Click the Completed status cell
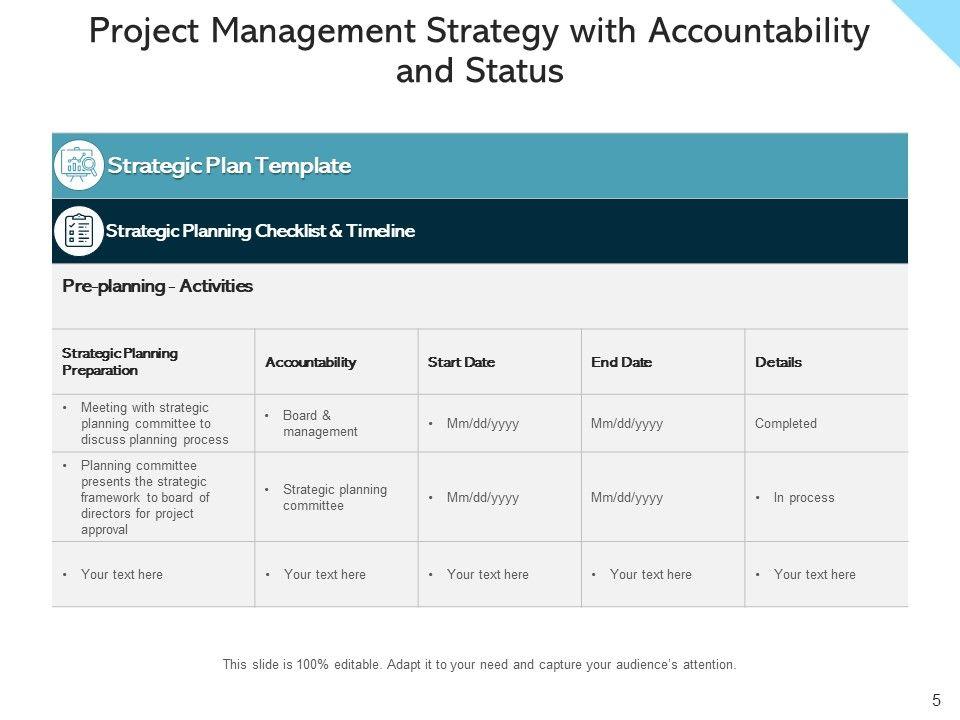 tap(786, 423)
